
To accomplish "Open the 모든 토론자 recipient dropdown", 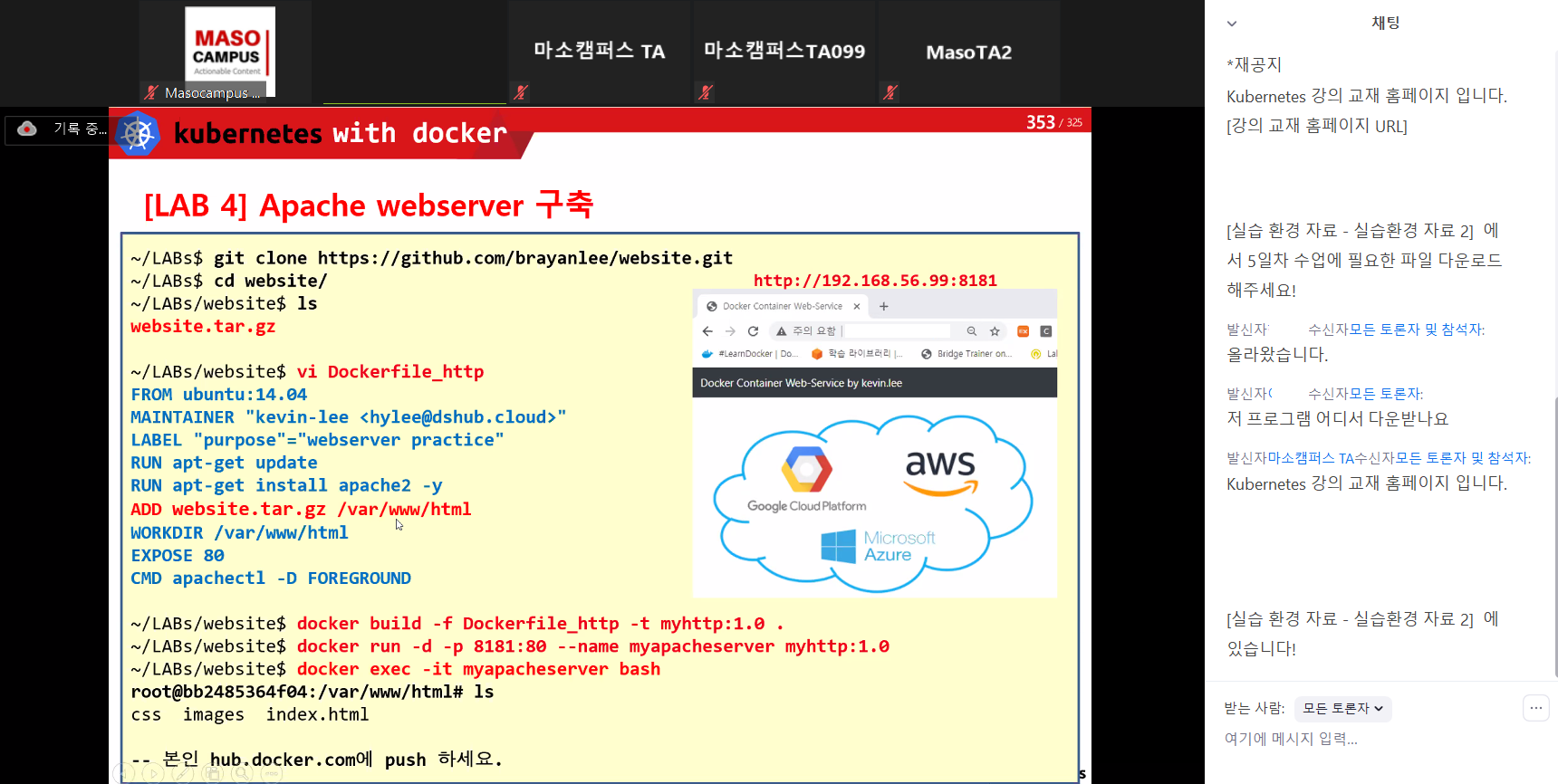I will [1342, 709].
